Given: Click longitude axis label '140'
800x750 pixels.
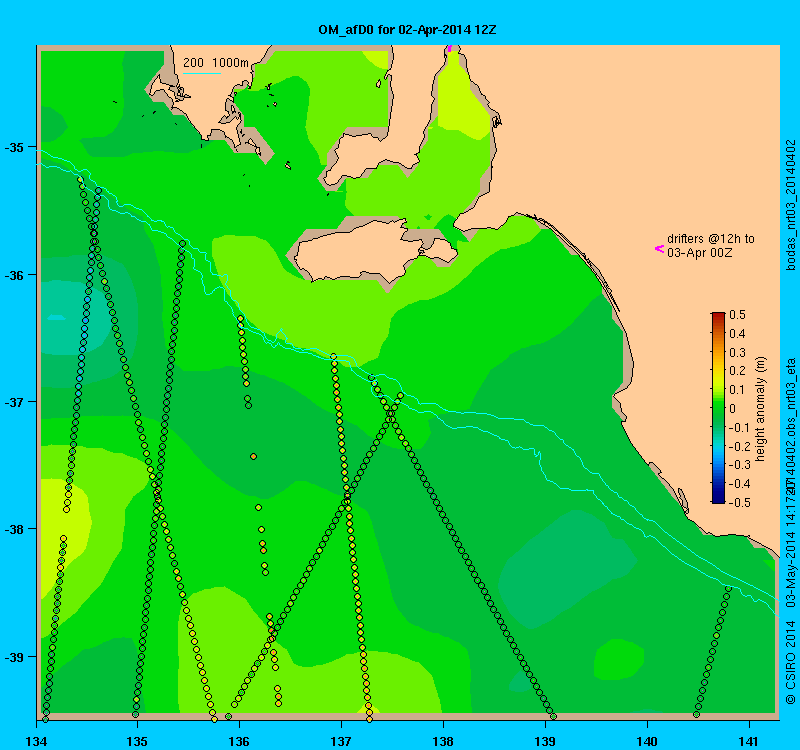Looking at the screenshot, I should [647, 740].
